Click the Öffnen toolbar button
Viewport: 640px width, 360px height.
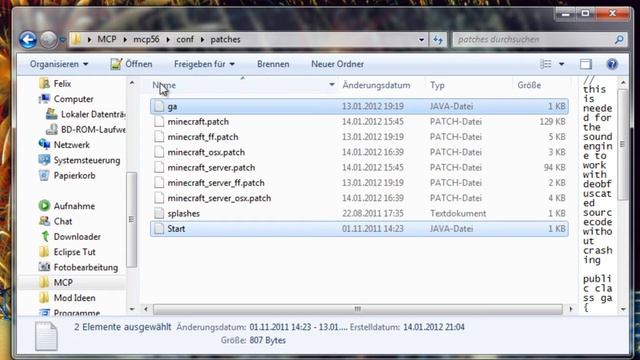131,64
